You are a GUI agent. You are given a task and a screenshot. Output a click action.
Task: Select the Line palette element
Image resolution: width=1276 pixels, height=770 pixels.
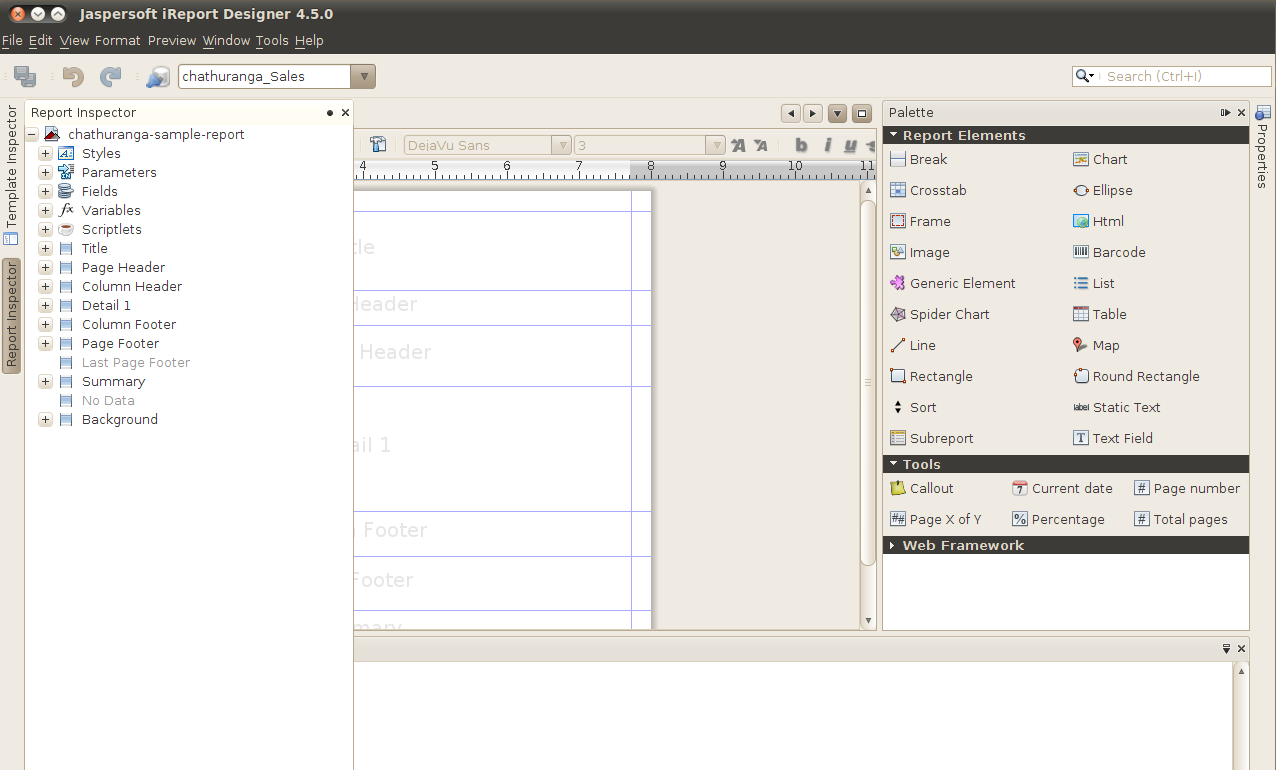click(x=913, y=345)
